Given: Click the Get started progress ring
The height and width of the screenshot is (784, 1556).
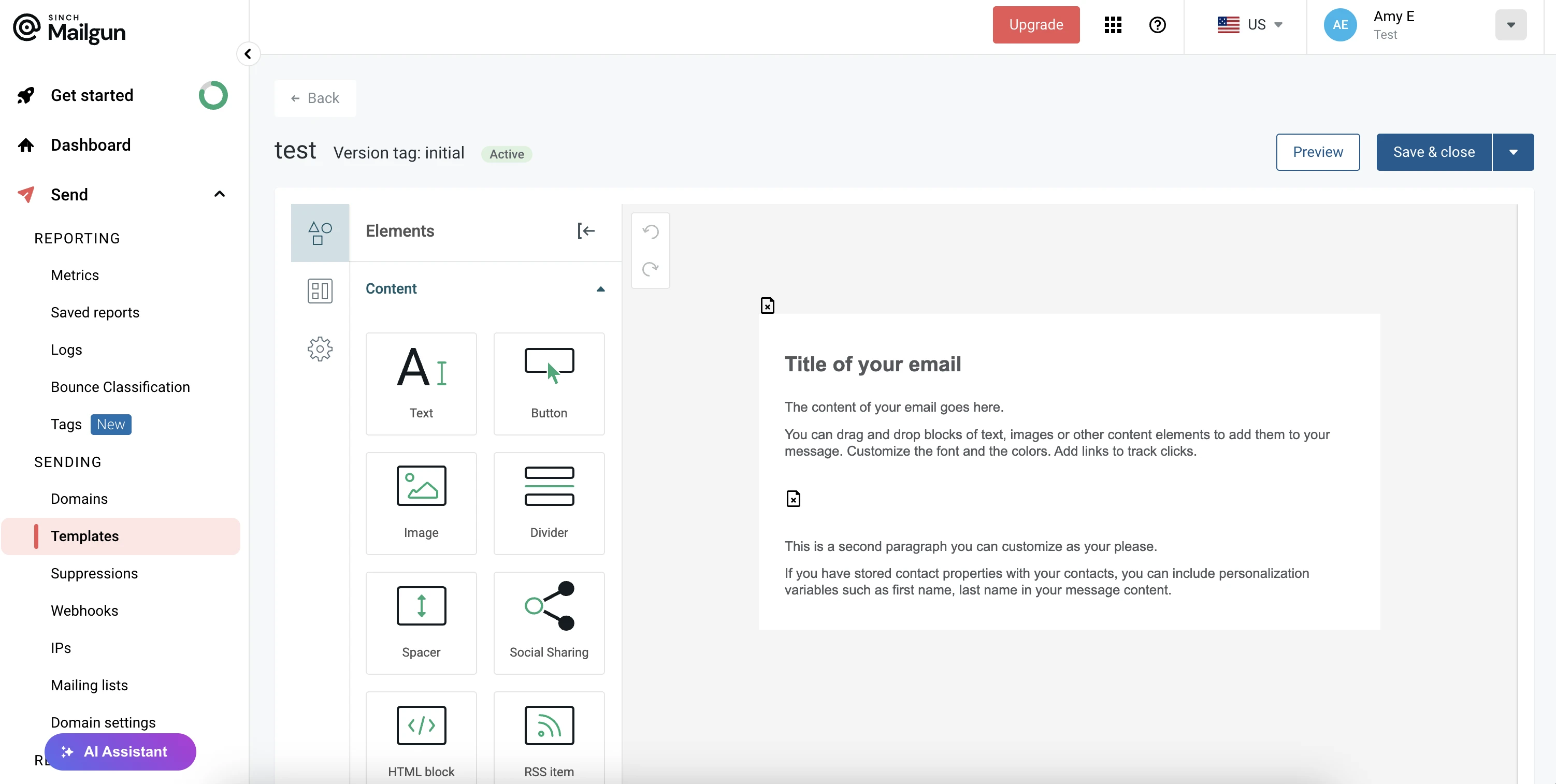Looking at the screenshot, I should 213,95.
